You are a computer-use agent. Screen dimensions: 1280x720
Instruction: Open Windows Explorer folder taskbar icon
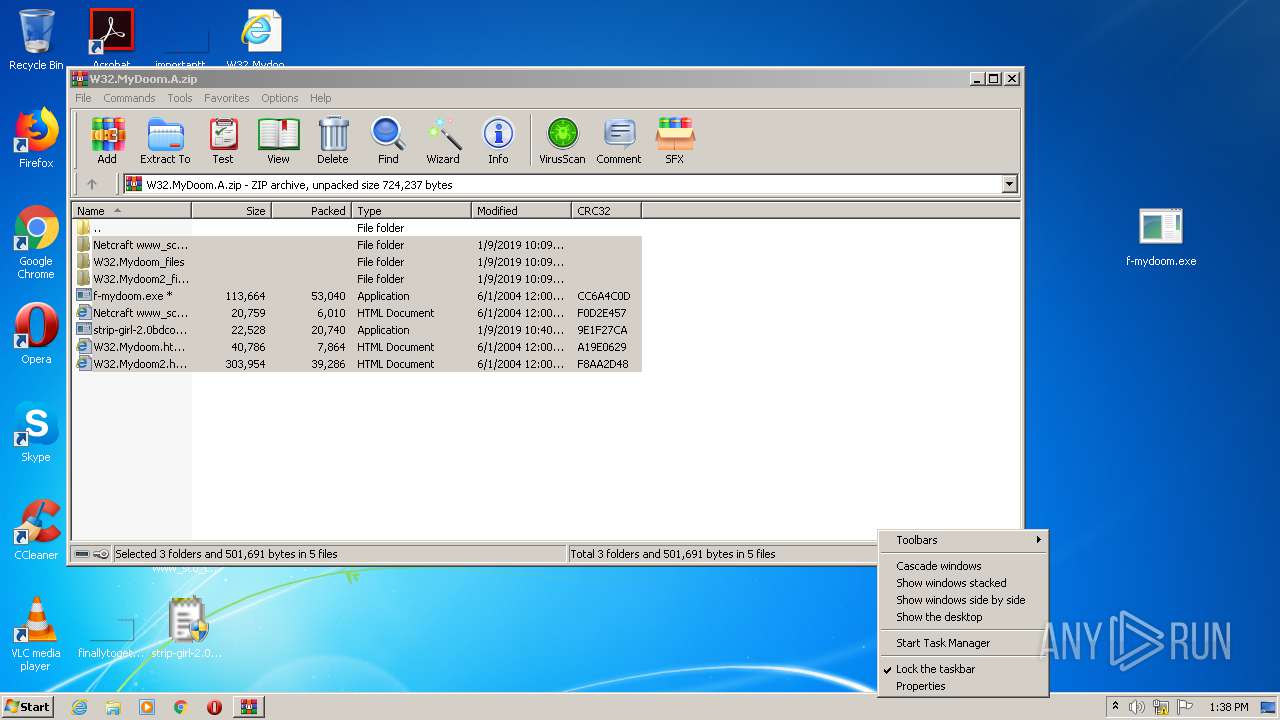pyautogui.click(x=113, y=707)
